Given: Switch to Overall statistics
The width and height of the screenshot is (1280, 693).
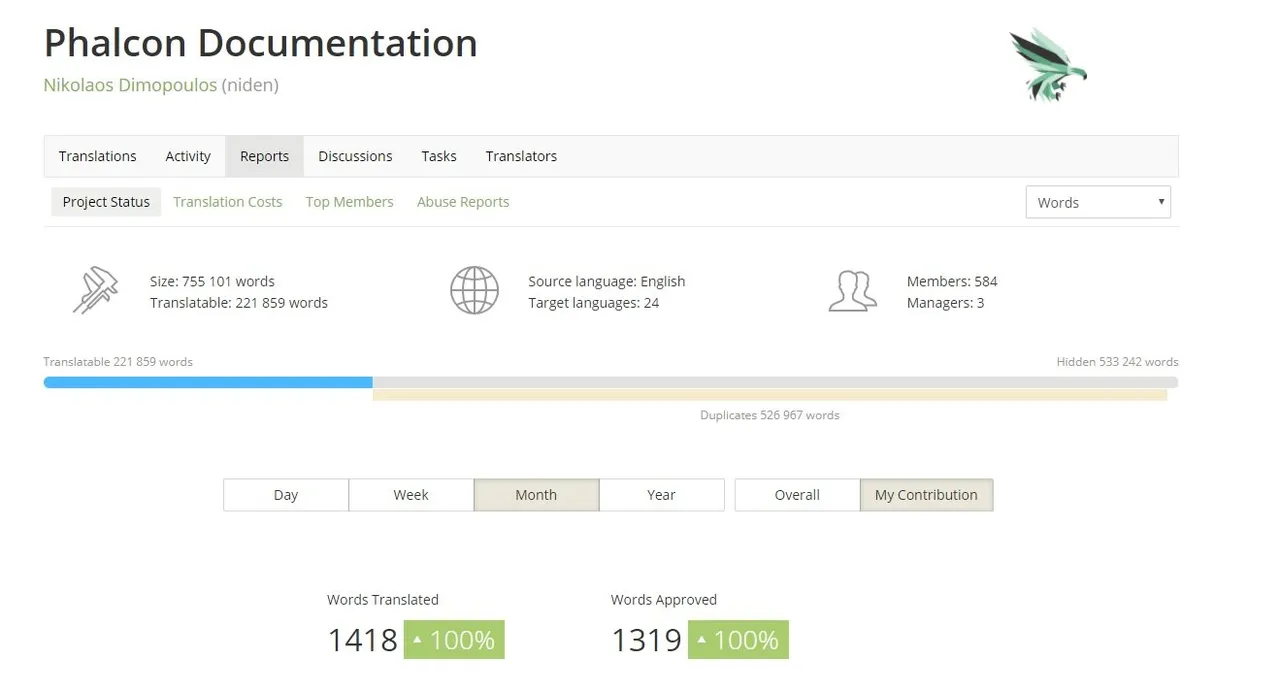Looking at the screenshot, I should [x=797, y=495].
